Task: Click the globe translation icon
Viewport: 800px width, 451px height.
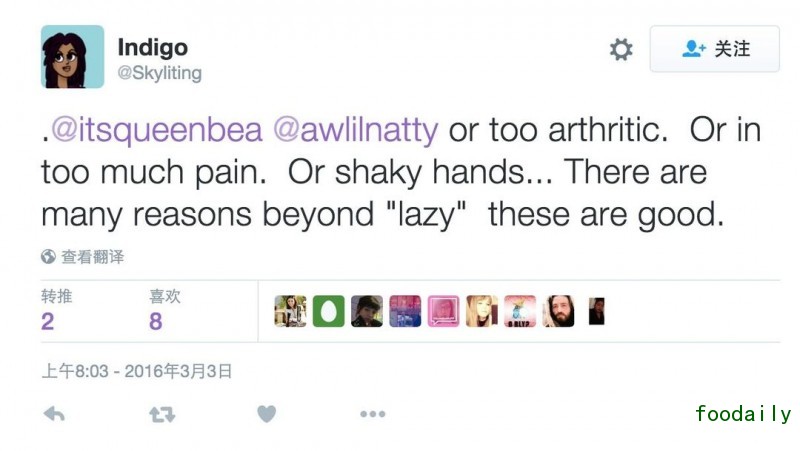Action: [x=48, y=257]
